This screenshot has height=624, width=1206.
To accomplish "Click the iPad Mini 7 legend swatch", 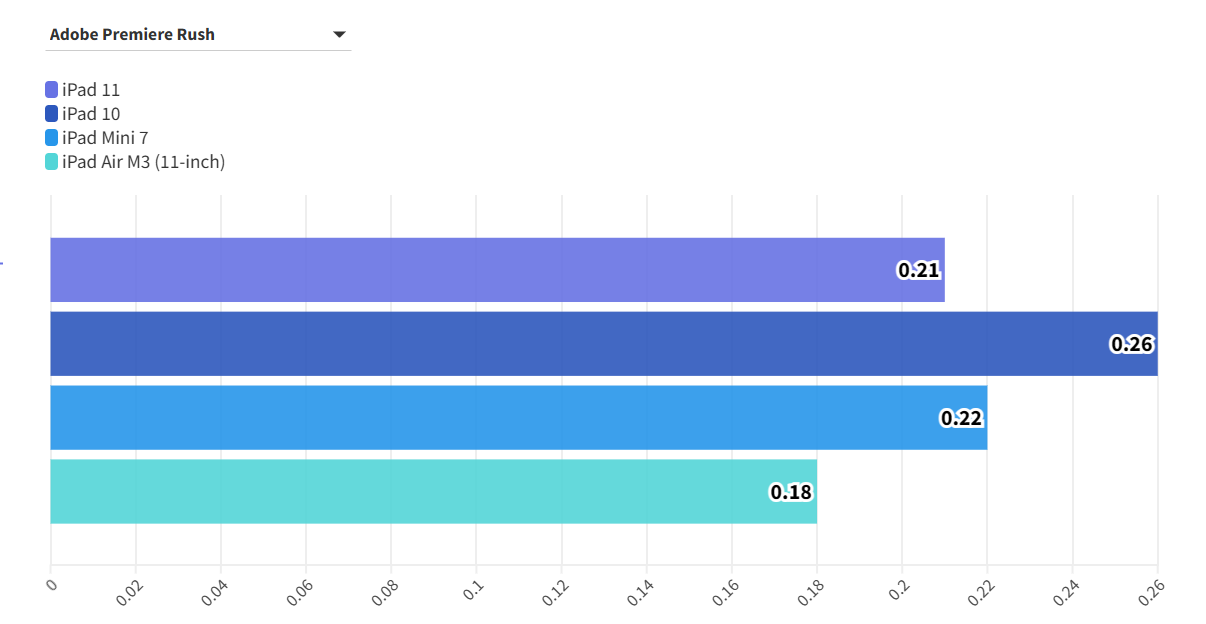I will [52, 138].
